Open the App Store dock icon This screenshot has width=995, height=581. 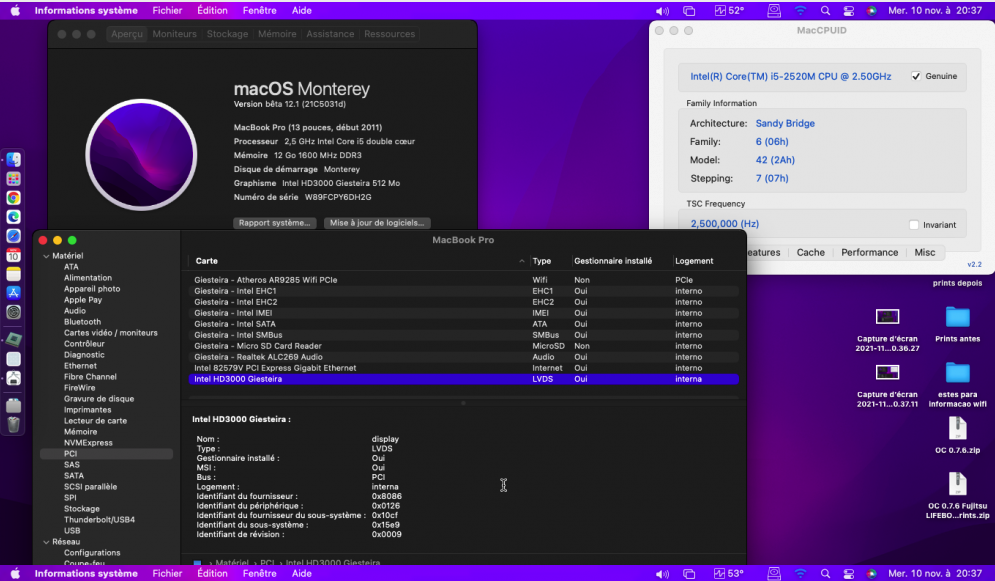[13, 292]
